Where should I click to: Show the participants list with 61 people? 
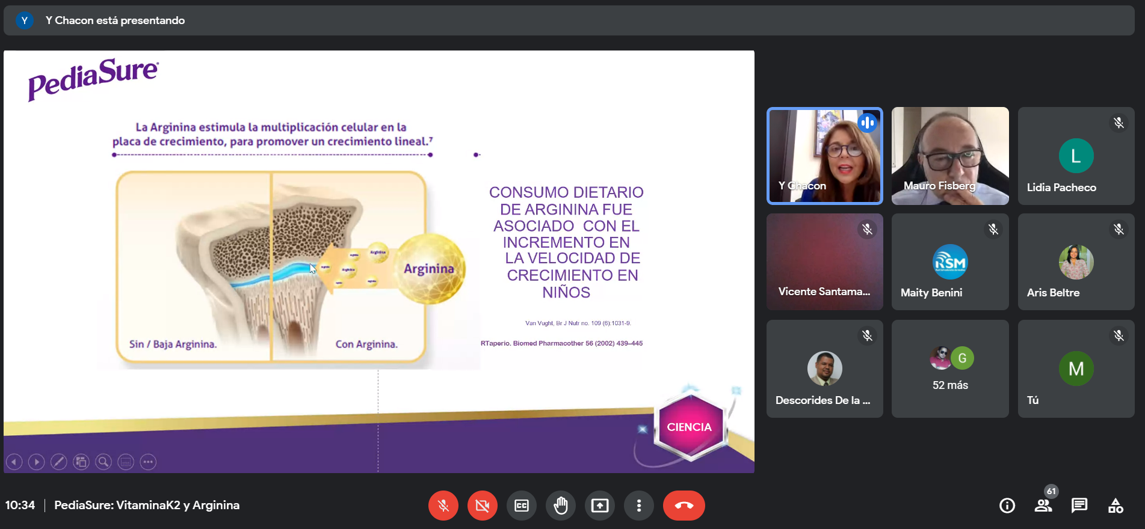tap(1043, 506)
